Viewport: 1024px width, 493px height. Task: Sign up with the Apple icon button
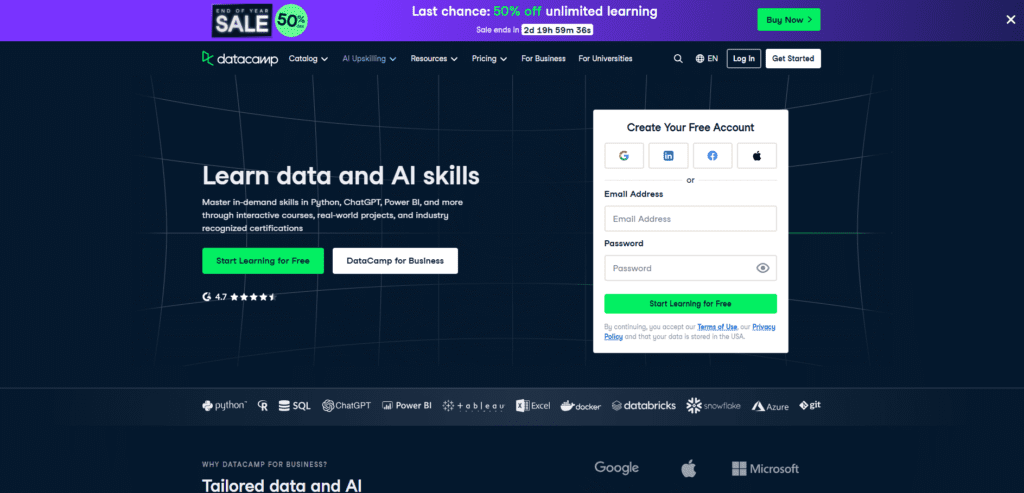pos(757,156)
